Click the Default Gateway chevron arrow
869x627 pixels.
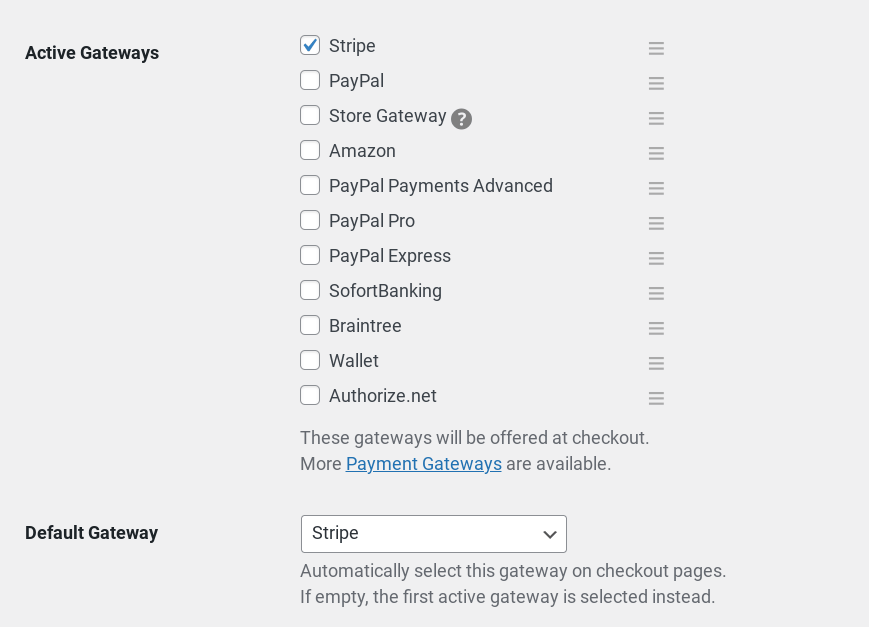pyautogui.click(x=549, y=534)
